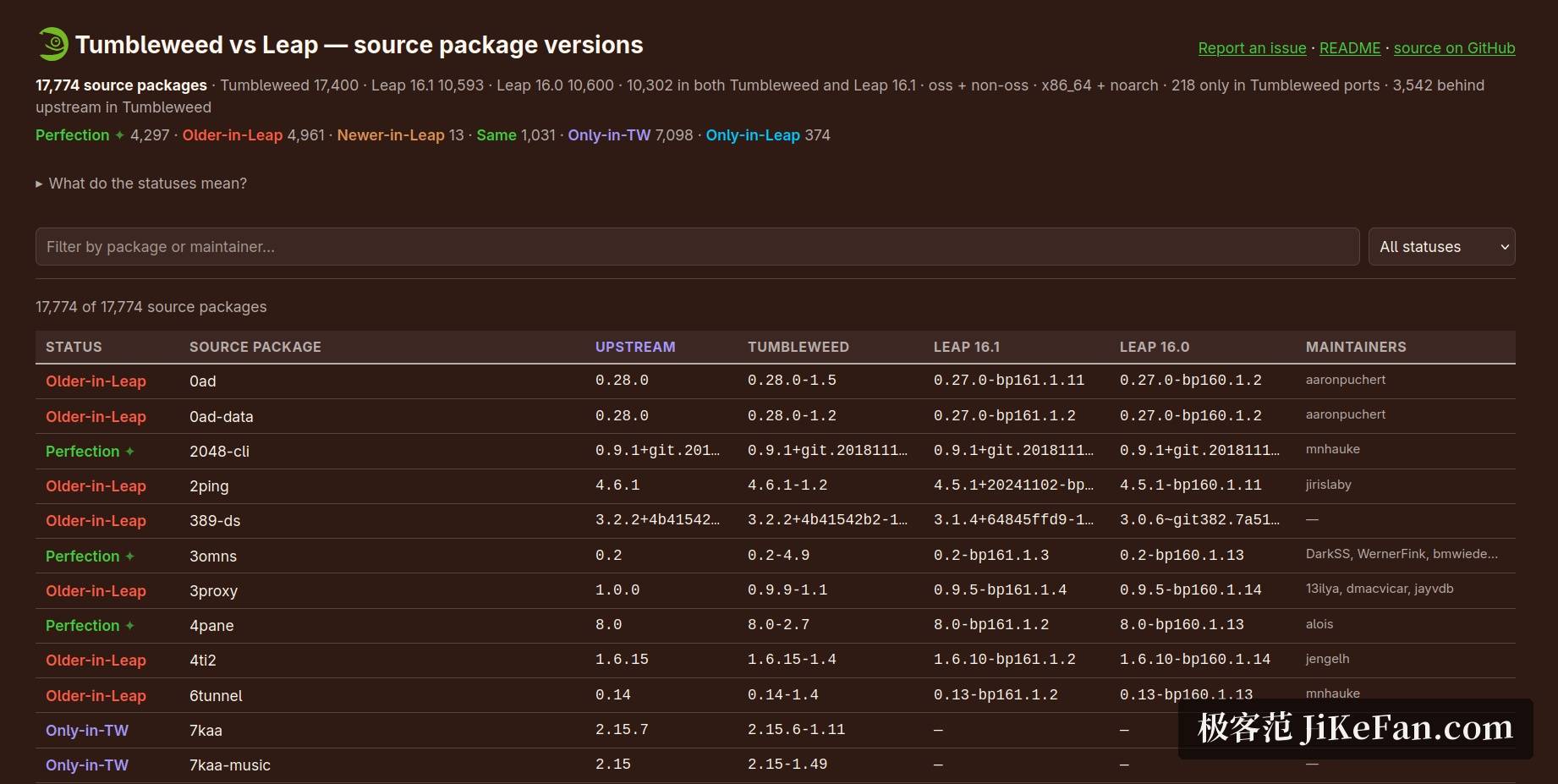
Task: Click the maintainers list of 3proxy
Action: coord(1380,589)
